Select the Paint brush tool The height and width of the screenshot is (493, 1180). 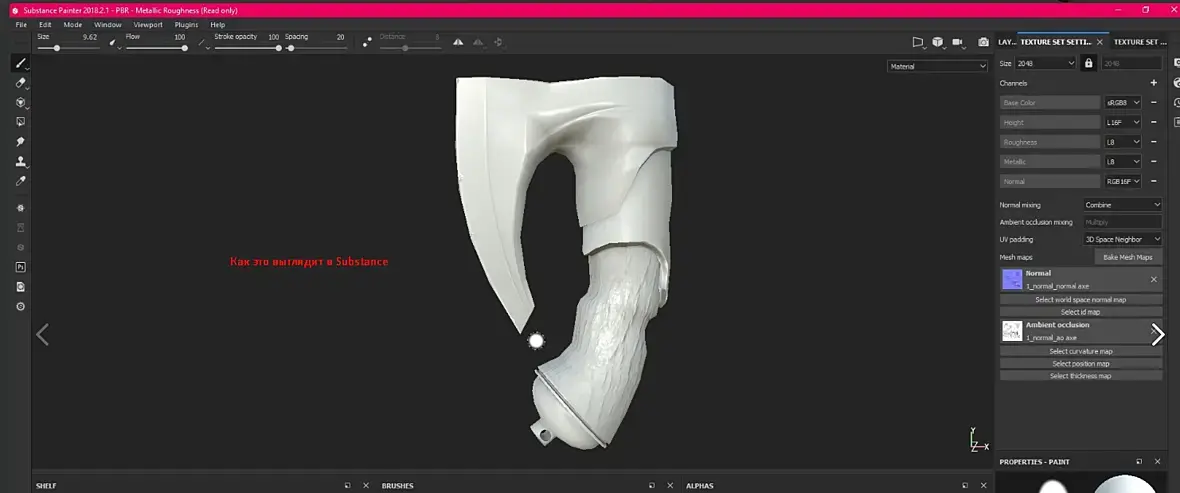point(20,63)
